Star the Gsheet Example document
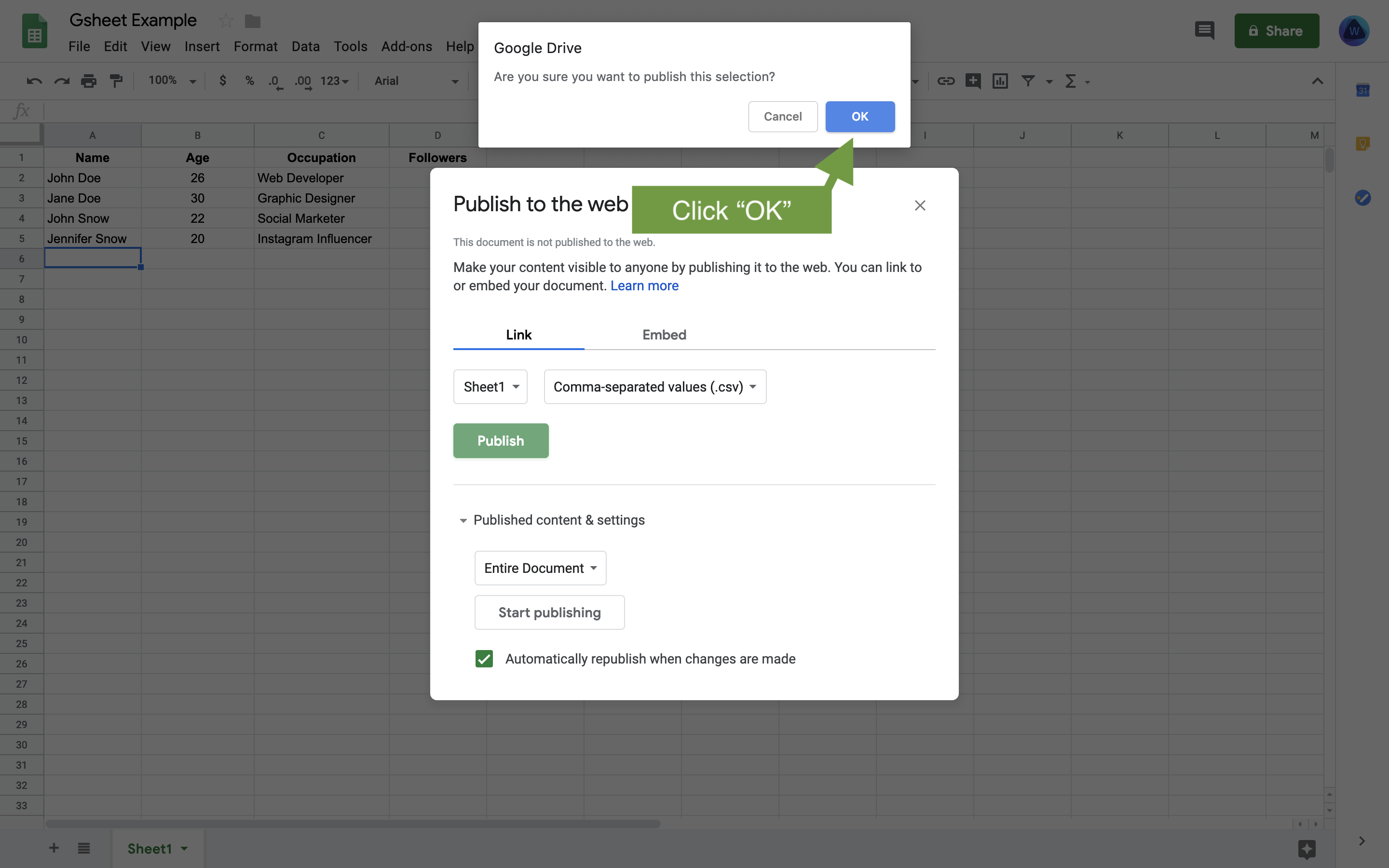The width and height of the screenshot is (1389, 868). (x=226, y=21)
